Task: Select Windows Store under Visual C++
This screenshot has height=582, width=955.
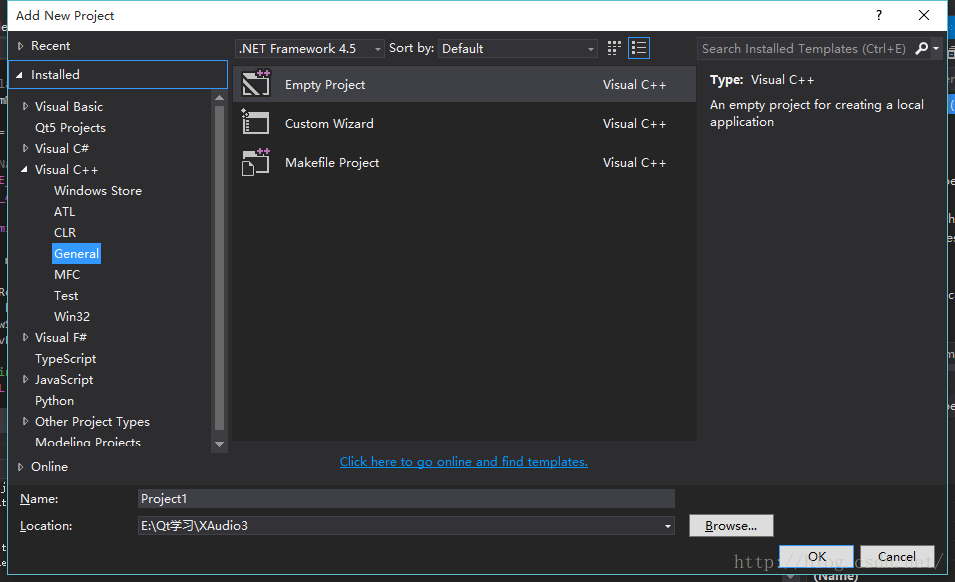Action: pos(98,191)
